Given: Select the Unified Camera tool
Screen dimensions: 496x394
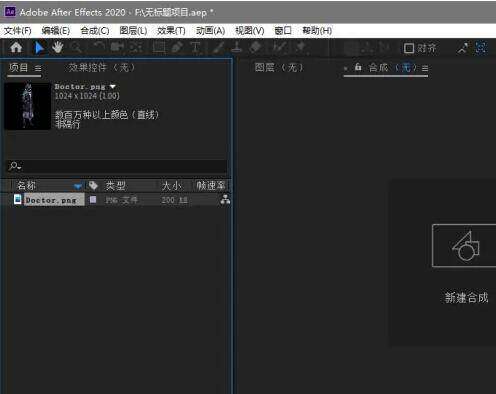Looking at the screenshot, I should (x=117, y=47).
